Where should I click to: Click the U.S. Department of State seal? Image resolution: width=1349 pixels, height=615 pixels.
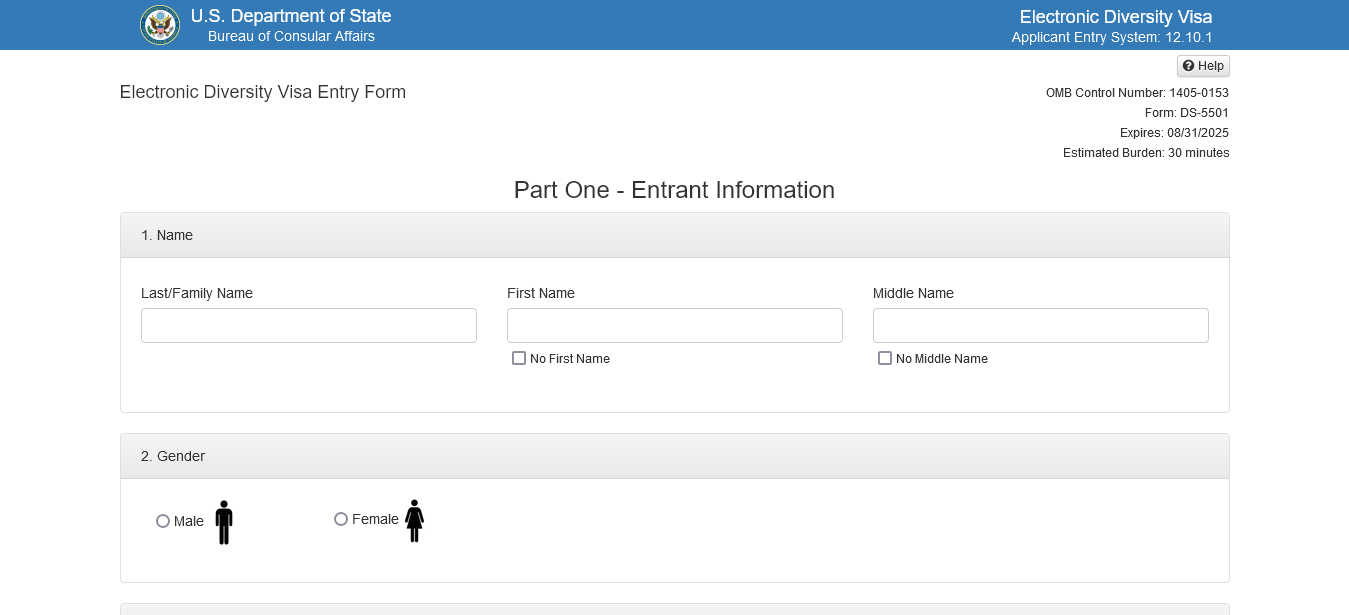pyautogui.click(x=160, y=25)
